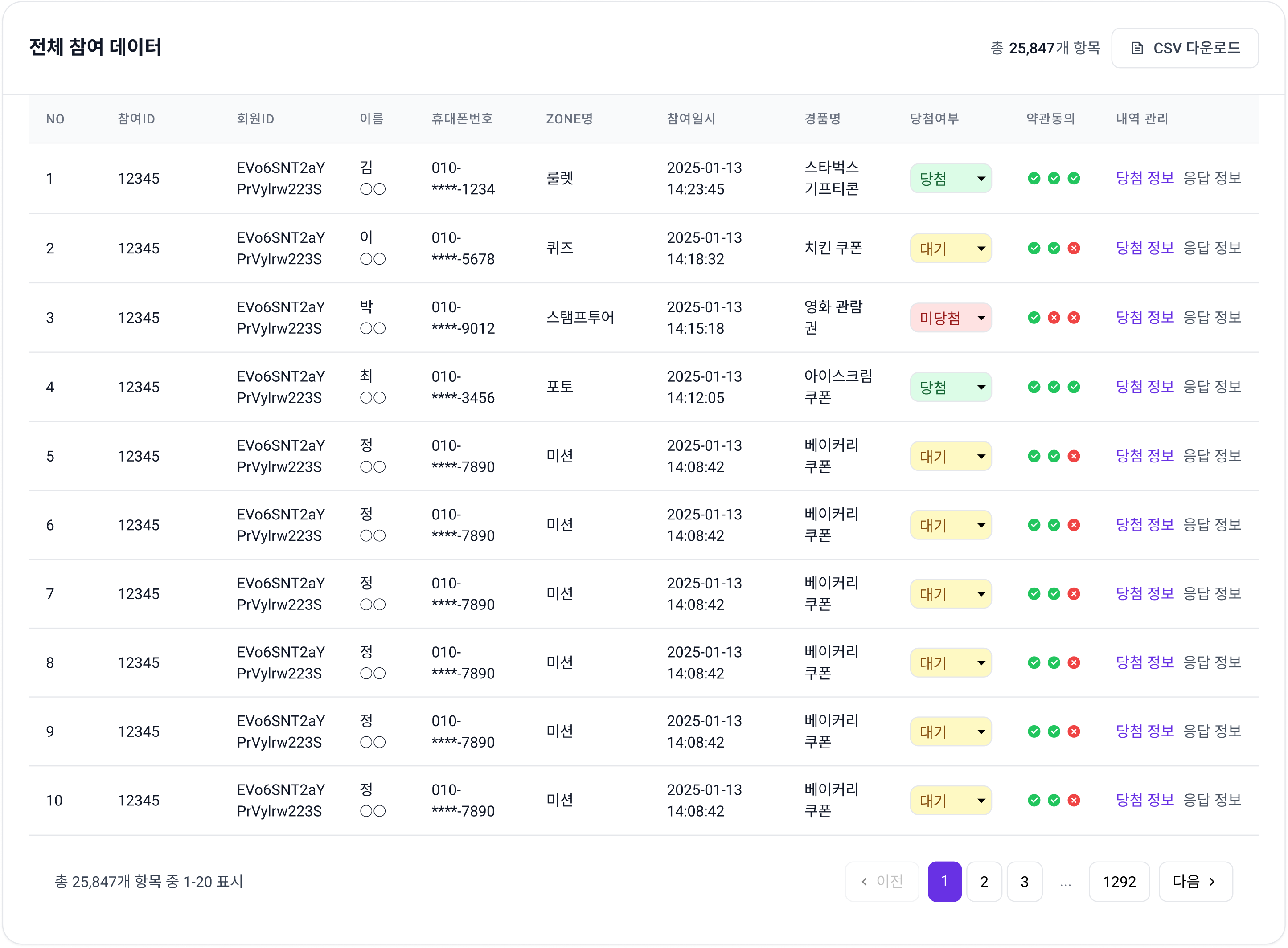Screen dimensions: 1288x948
Task: Open 응답 정보 link for row 2
Action: [1212, 248]
